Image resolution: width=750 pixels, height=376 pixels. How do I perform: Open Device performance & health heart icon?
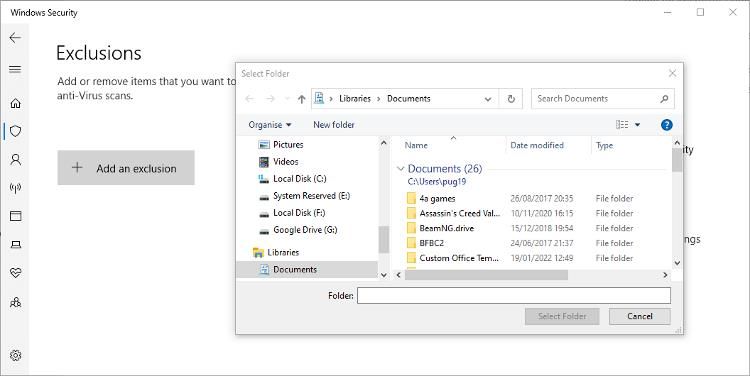[15, 273]
